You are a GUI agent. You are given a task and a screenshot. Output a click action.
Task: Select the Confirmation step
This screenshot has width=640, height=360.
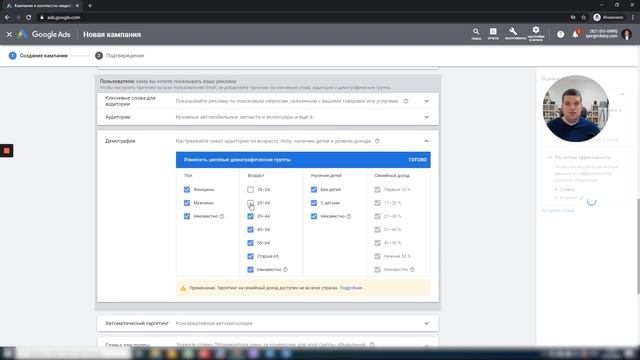tap(120, 56)
